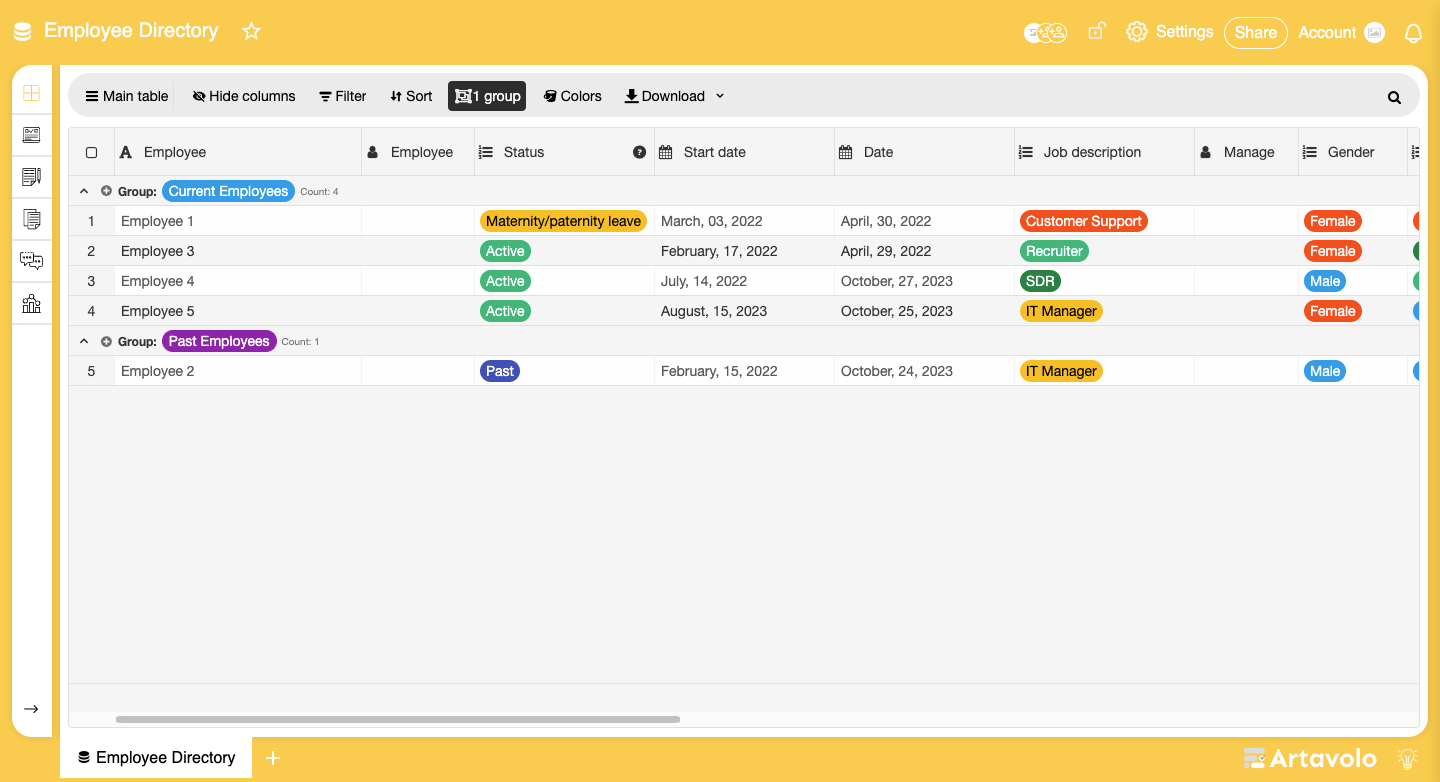Click the Employee 2 name cell
The height and width of the screenshot is (782, 1440).
point(238,371)
